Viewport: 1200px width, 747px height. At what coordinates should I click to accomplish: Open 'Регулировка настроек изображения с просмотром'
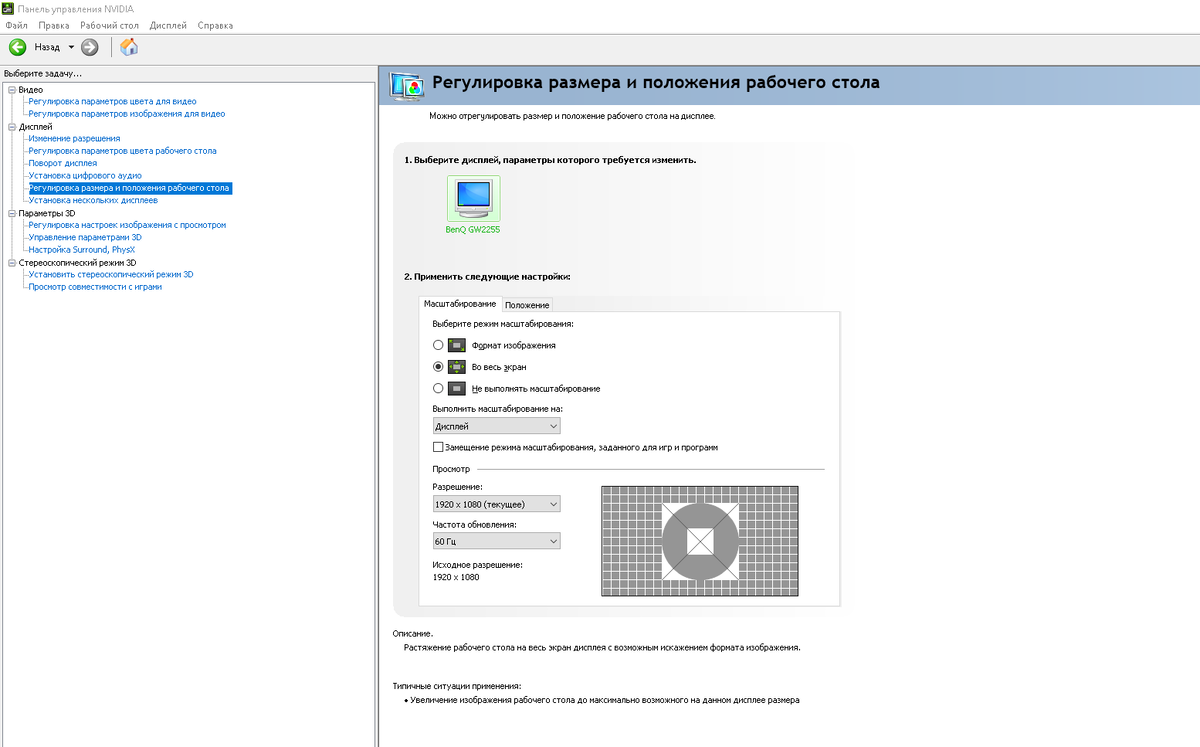[x=127, y=225]
